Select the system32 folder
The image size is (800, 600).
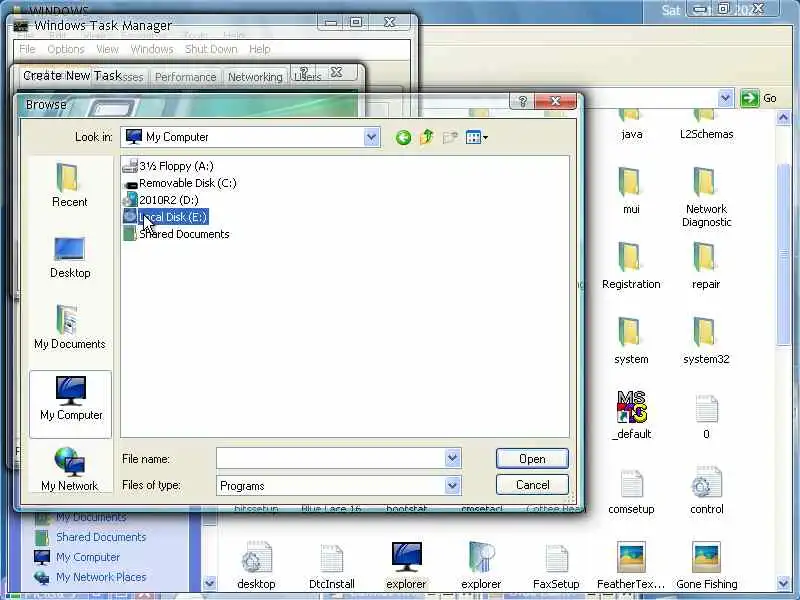point(706,340)
